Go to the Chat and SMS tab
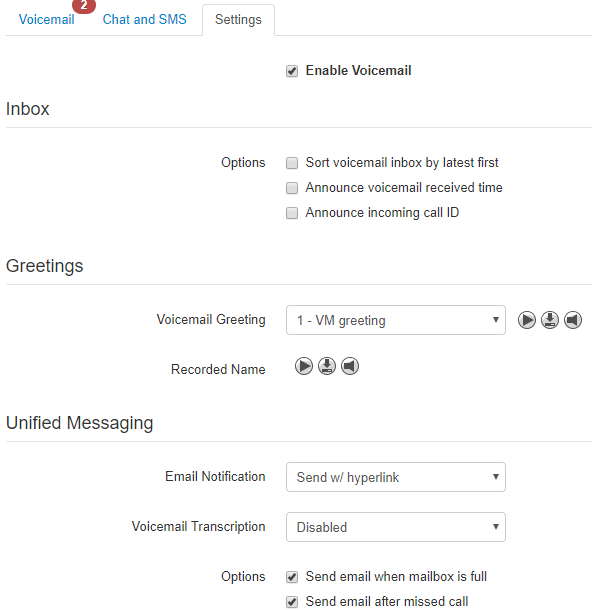 click(x=145, y=19)
